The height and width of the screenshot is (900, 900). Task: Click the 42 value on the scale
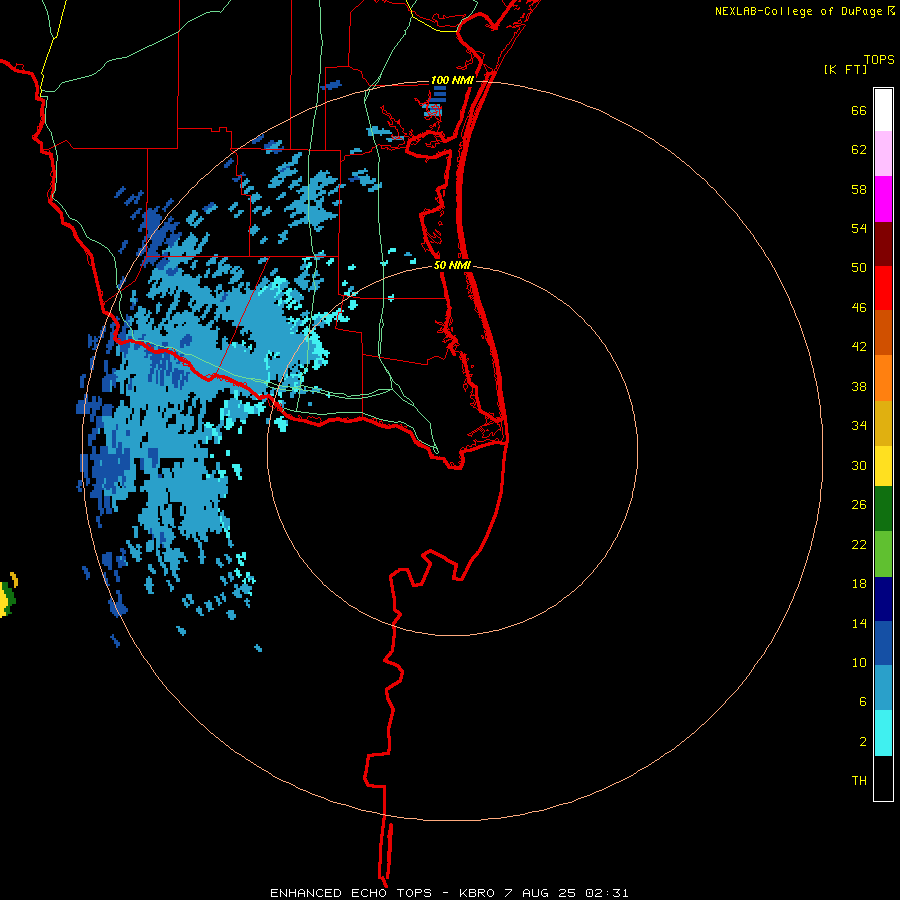(x=859, y=347)
